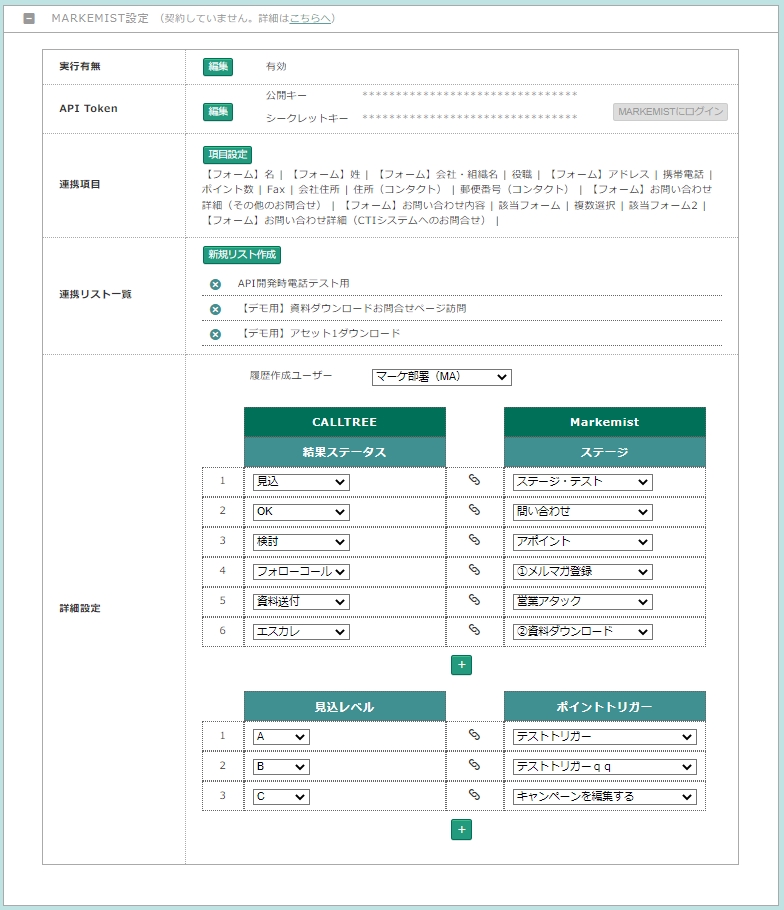This screenshot has width=784, height=910.
Task: Open the 見込レベル A dropdown
Action: coord(281,737)
